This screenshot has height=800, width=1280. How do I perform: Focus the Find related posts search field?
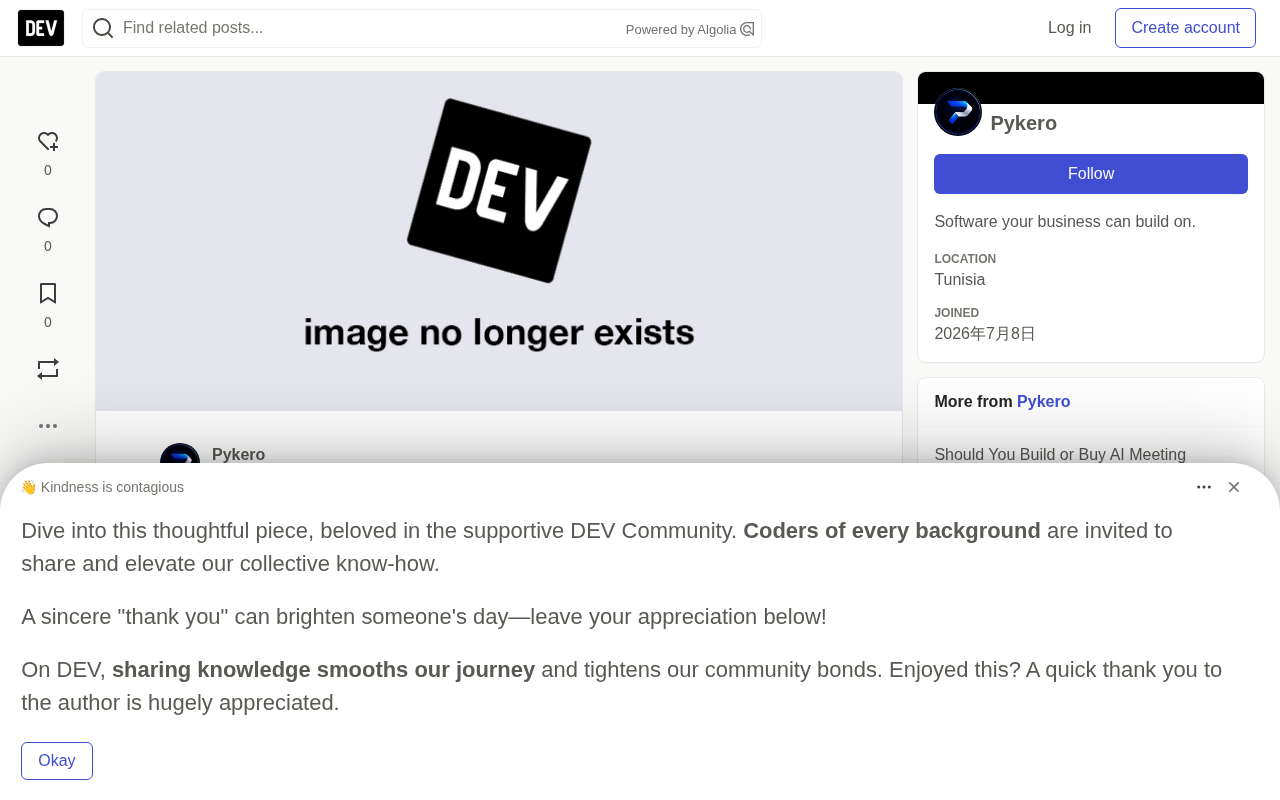click(x=370, y=28)
